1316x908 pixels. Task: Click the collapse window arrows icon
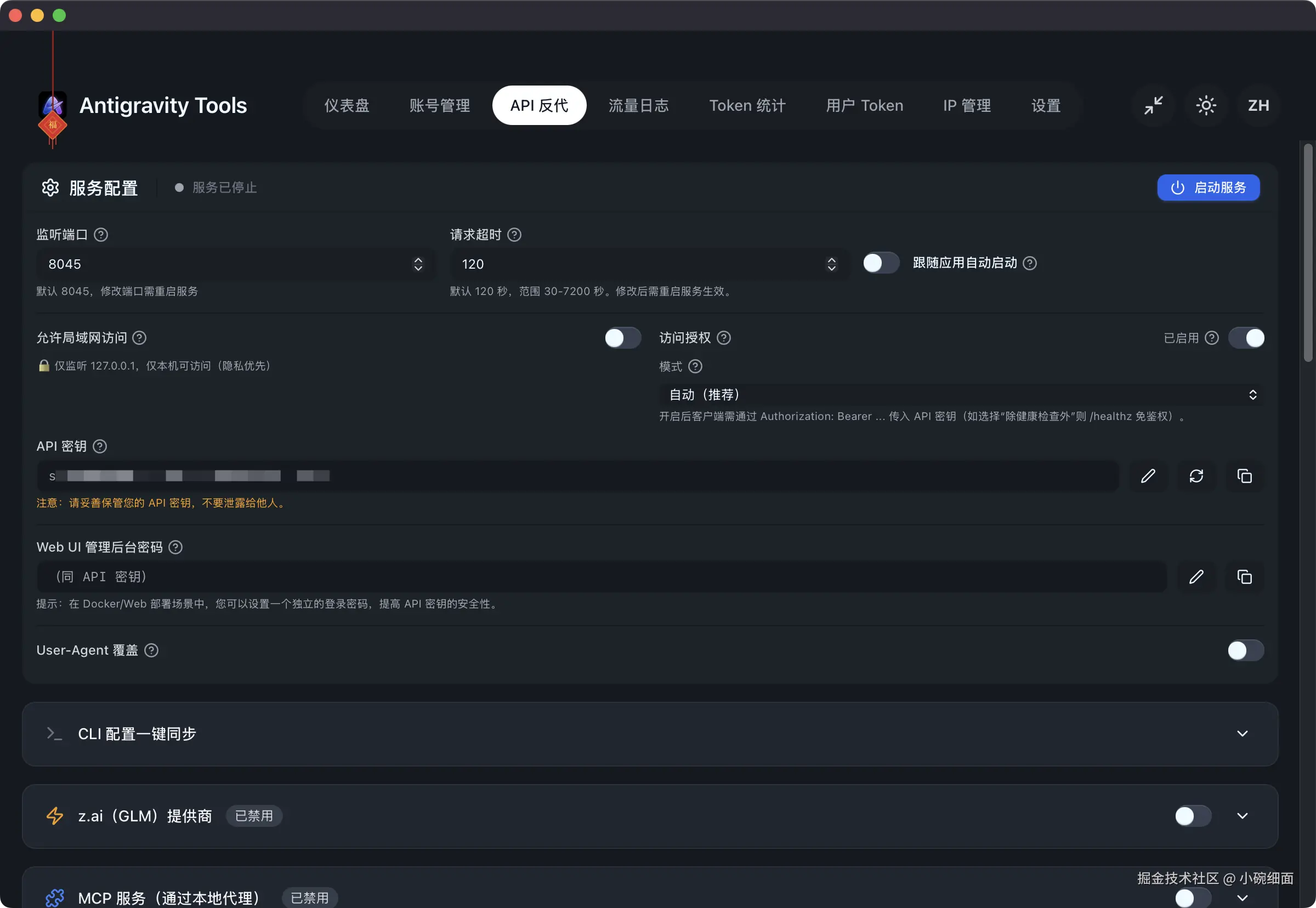1153,105
